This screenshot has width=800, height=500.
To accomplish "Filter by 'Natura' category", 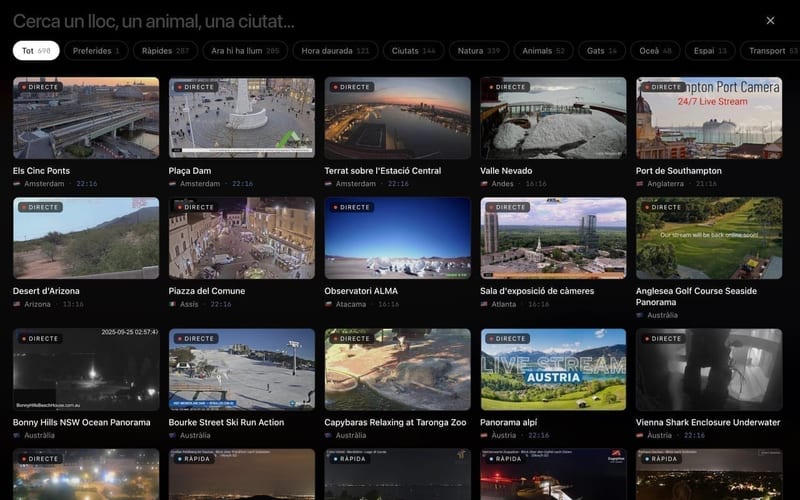I will [479, 51].
